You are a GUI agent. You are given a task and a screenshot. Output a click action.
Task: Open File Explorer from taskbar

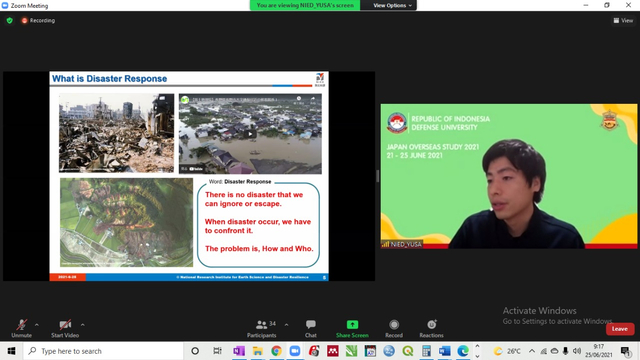[258, 351]
